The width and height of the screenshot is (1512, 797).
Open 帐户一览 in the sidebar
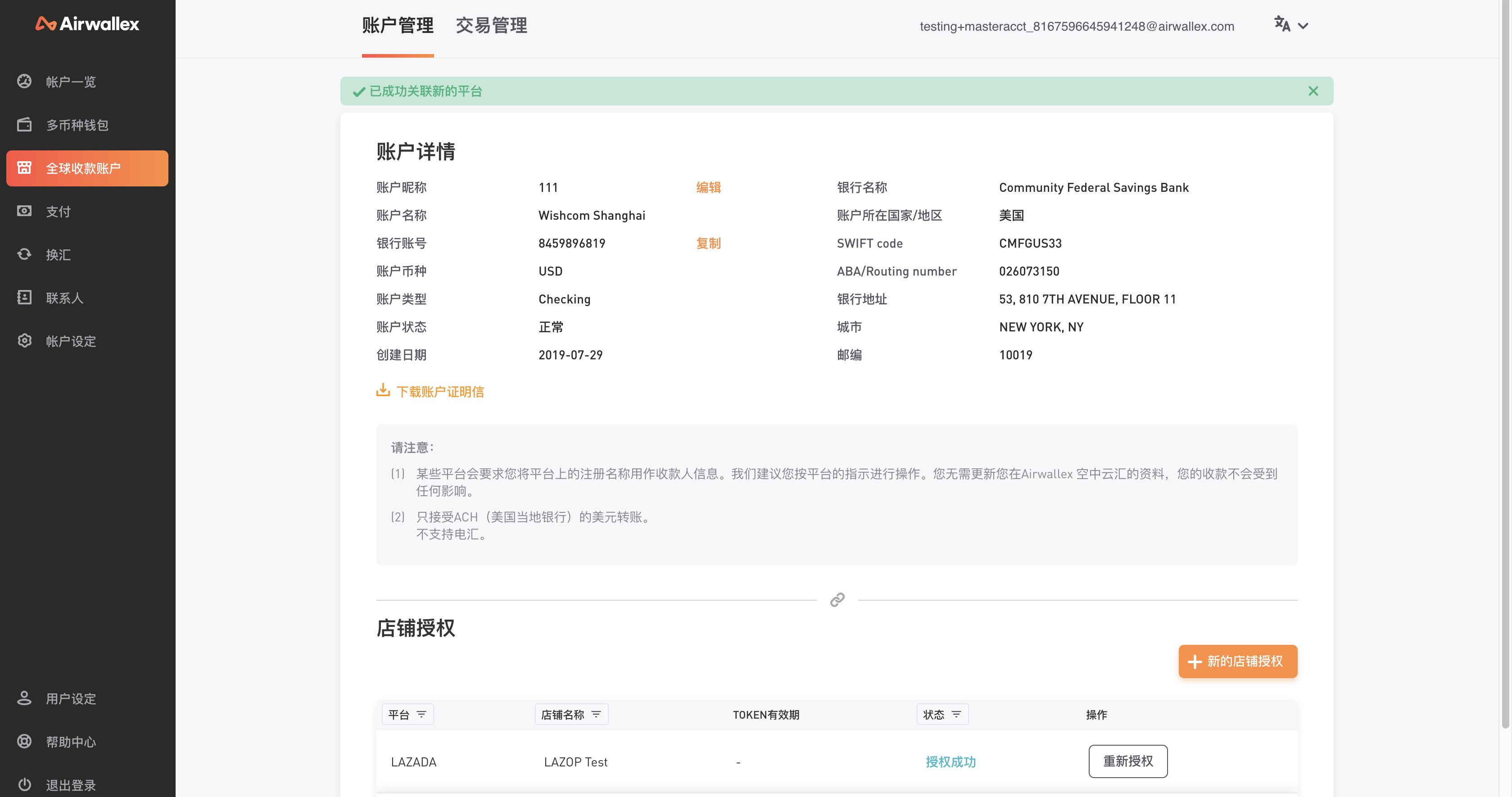point(87,82)
